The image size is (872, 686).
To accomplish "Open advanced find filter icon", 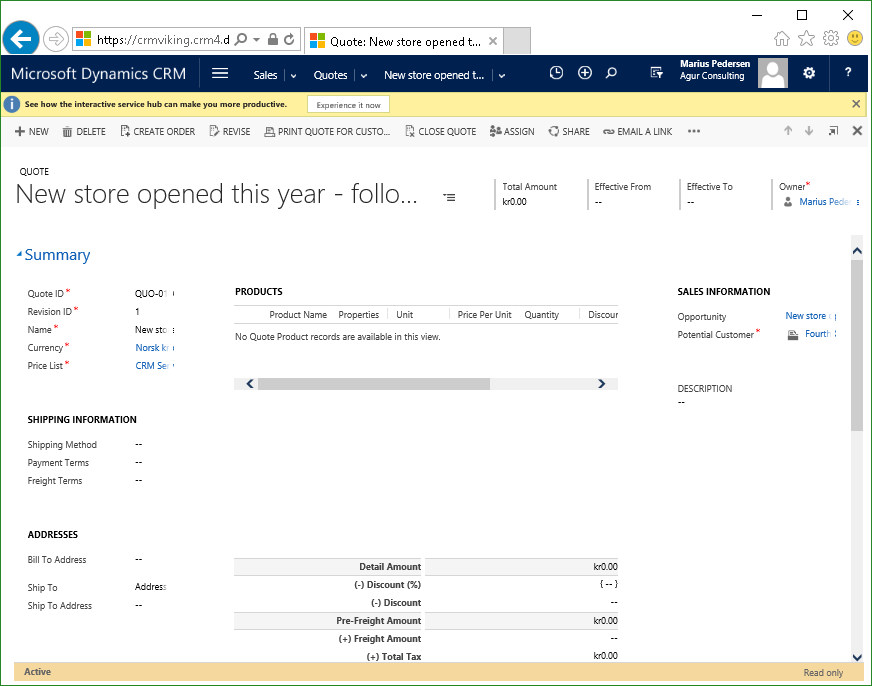I will (x=656, y=73).
